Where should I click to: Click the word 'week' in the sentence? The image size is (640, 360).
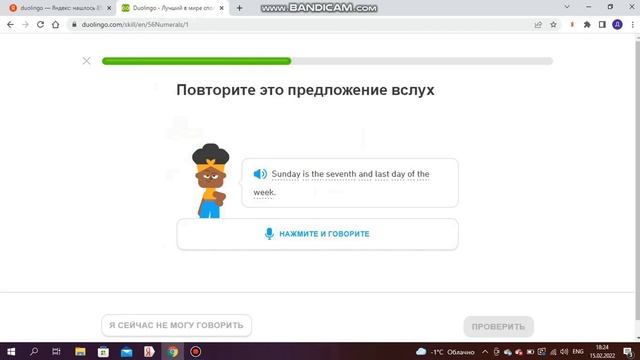coord(263,192)
